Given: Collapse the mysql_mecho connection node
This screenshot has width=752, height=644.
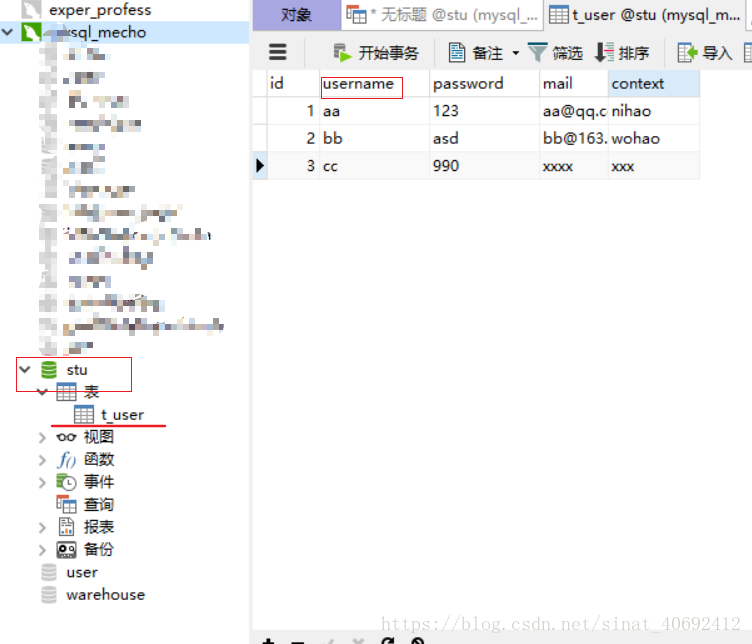Looking at the screenshot, I should click(8, 32).
